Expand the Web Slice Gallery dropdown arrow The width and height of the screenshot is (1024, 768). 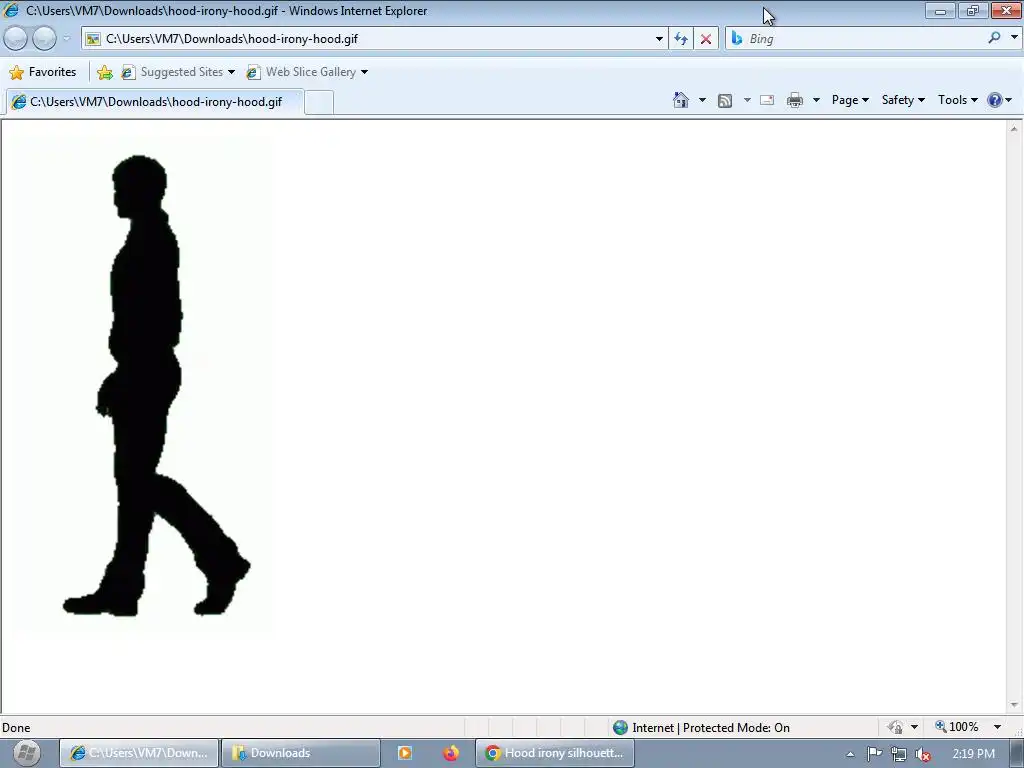point(364,72)
